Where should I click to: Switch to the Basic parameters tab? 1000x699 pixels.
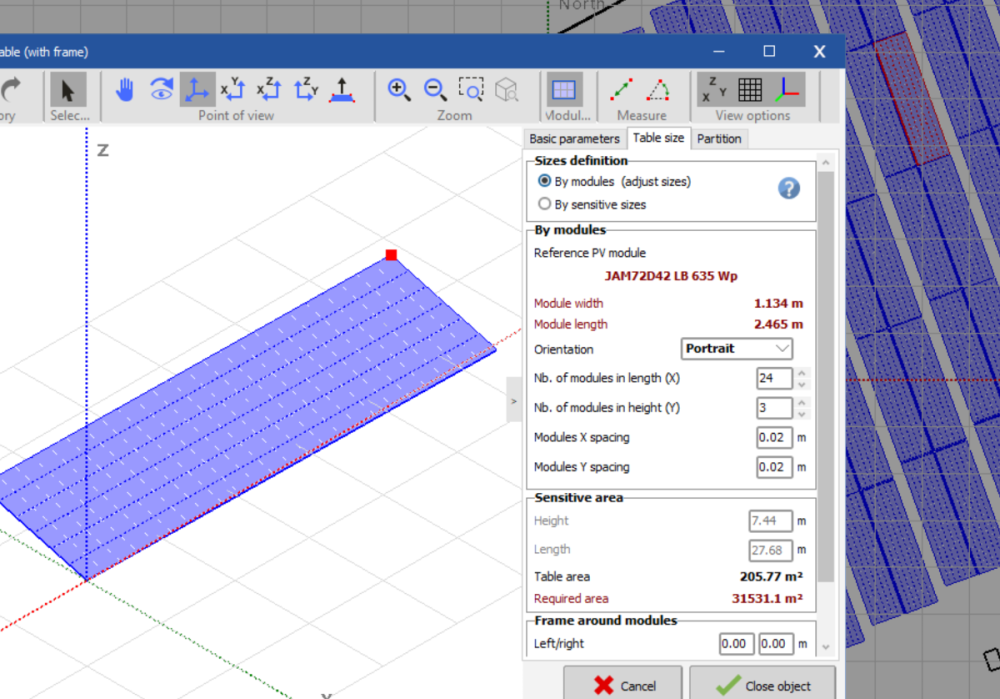click(574, 139)
